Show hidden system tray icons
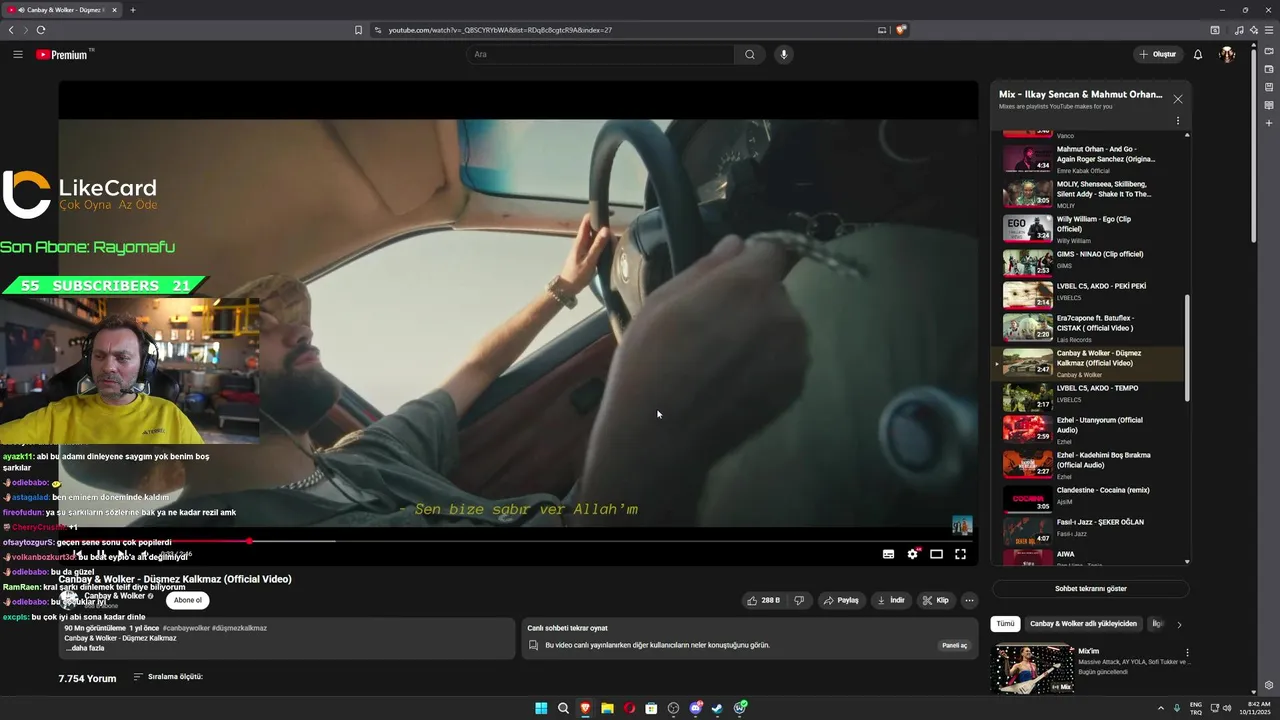Image resolution: width=1280 pixels, height=720 pixels. (x=1161, y=708)
